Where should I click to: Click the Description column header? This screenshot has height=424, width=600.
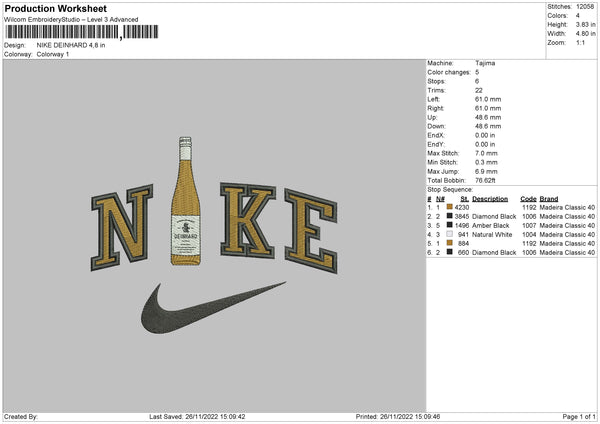[490, 199]
